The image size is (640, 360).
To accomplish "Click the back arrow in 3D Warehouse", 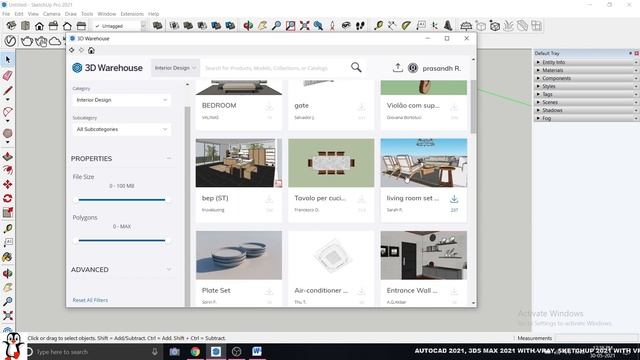I will [72, 50].
